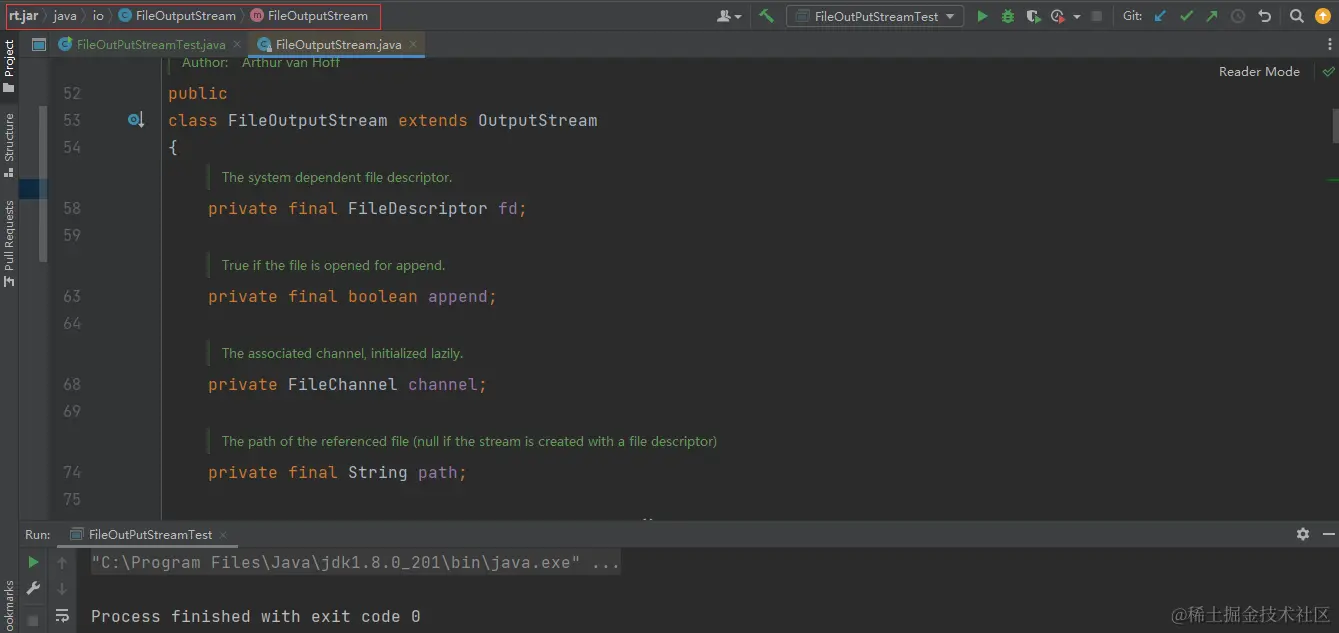Hide the Run panel with minimize icon

1327,534
